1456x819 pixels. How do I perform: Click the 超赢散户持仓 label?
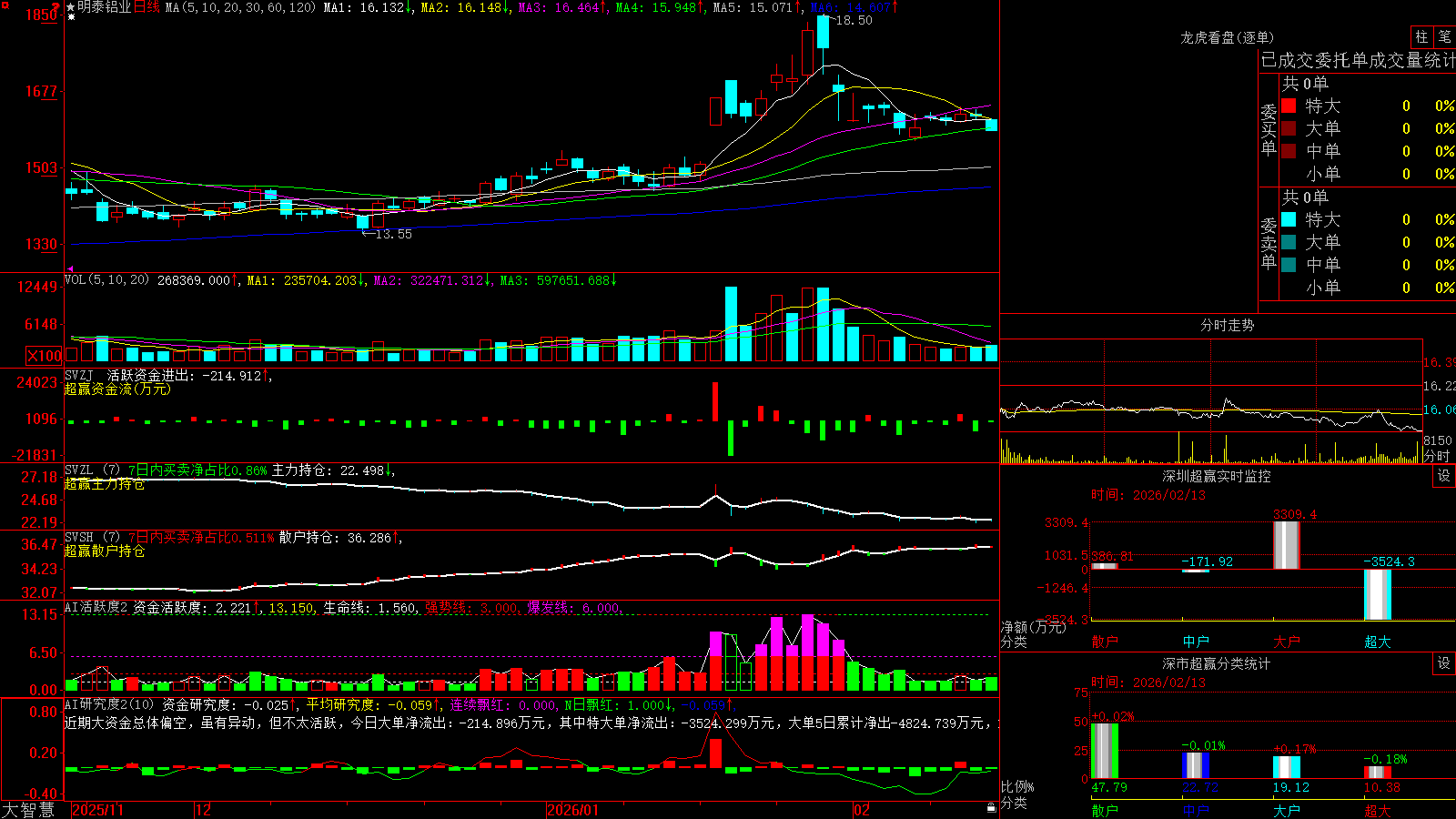105,551
